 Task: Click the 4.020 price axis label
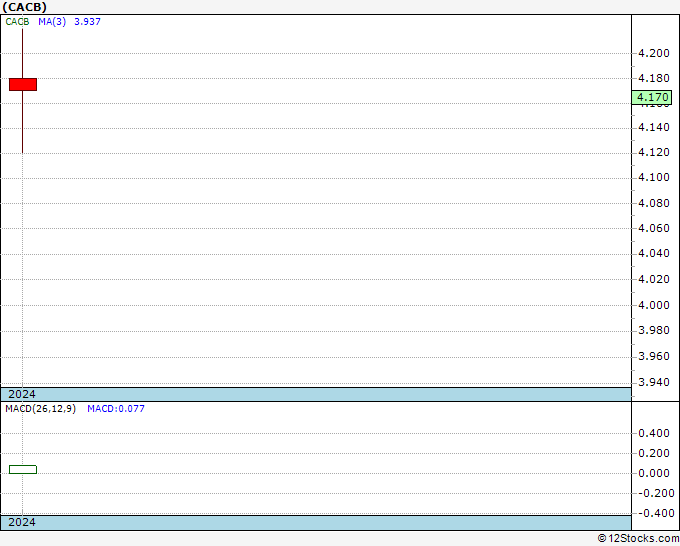pos(654,279)
